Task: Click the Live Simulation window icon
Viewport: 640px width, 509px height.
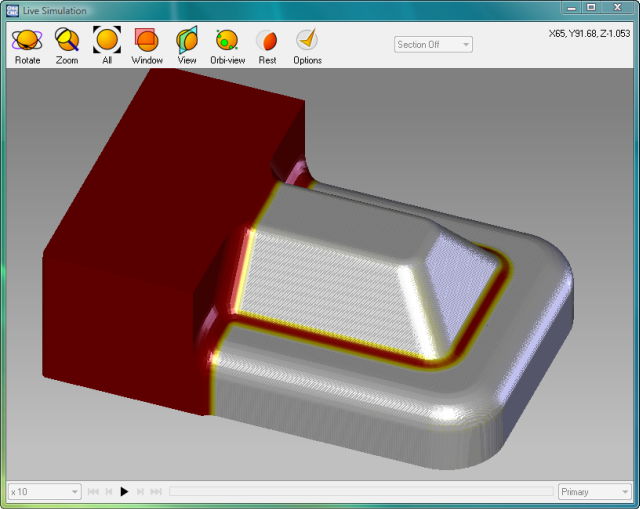Action: [x=12, y=9]
